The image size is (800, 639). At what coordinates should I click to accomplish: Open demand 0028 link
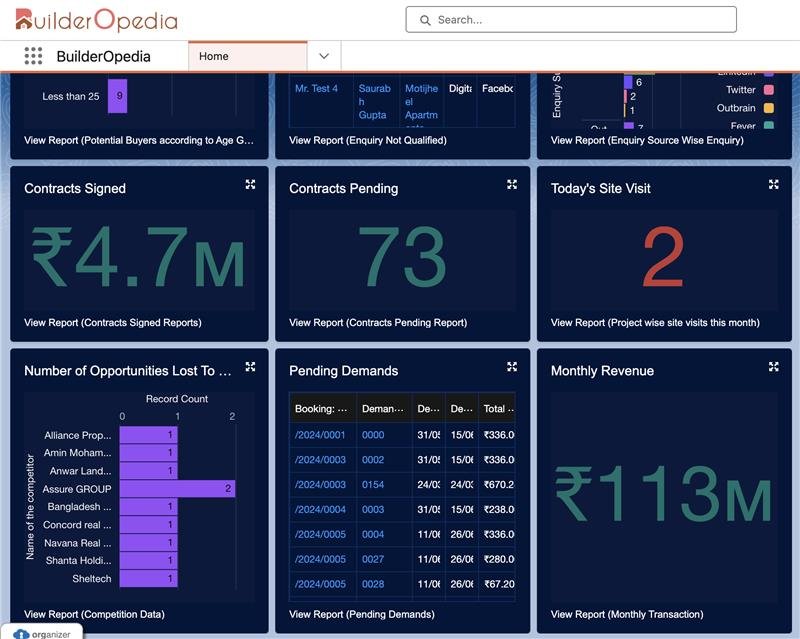coord(373,584)
